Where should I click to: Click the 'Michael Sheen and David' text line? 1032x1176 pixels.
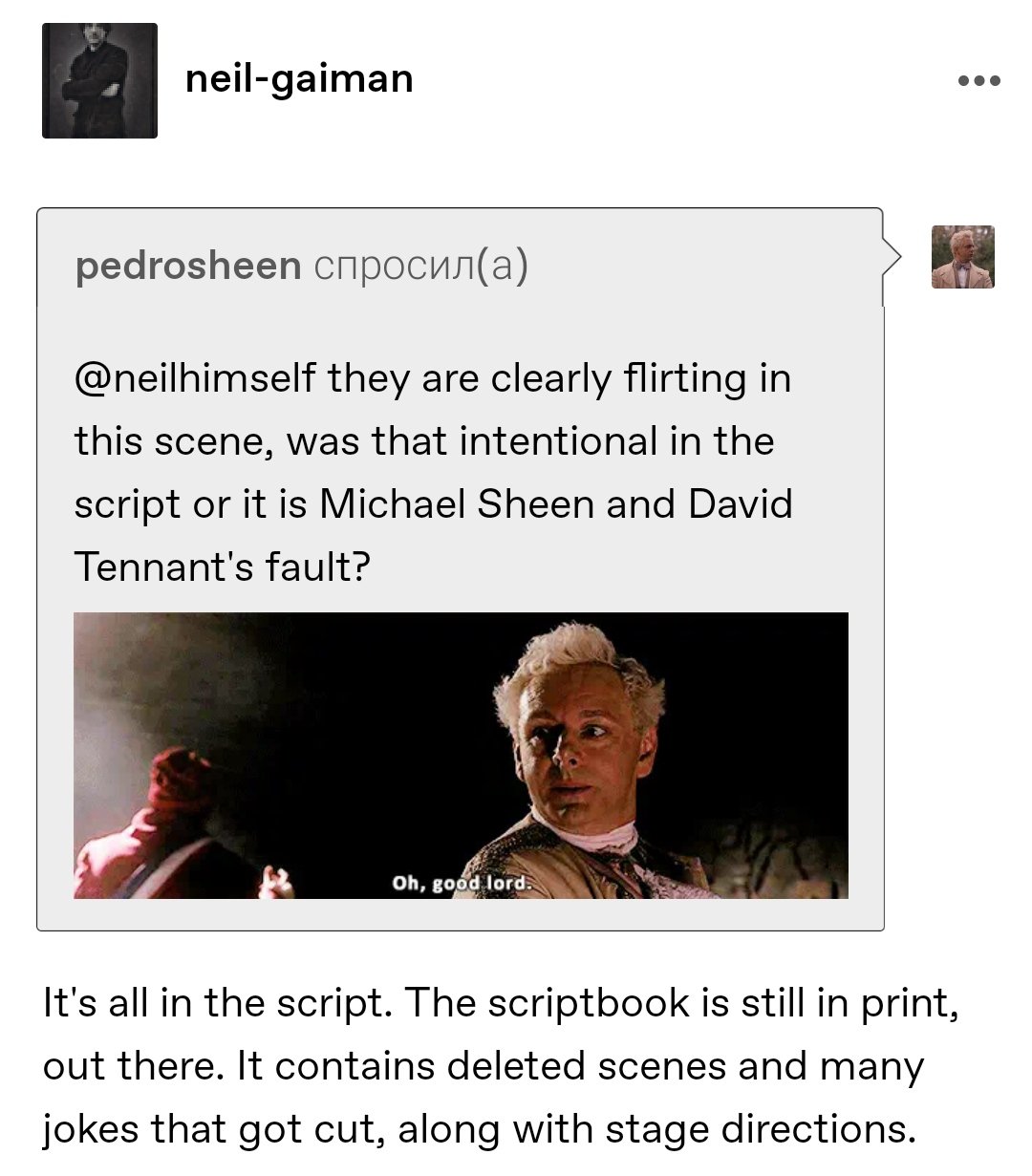tap(556, 504)
